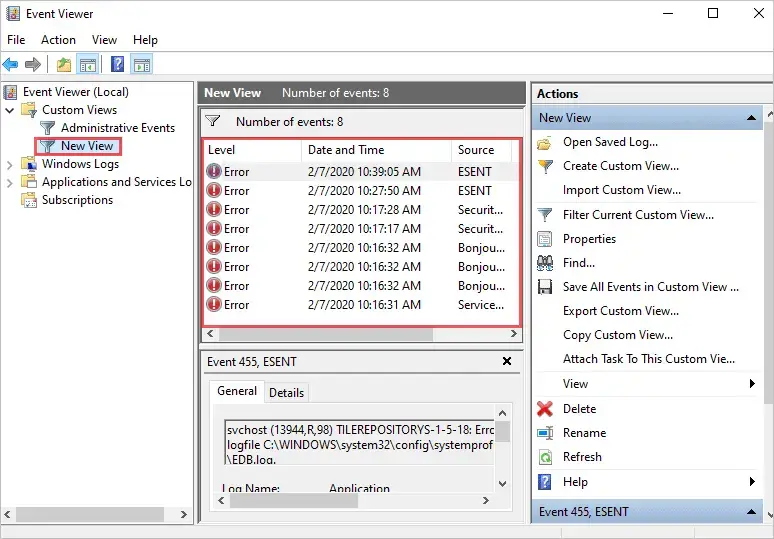The image size is (774, 539).
Task: Click the Find binoculars icon
Action: click(x=545, y=263)
